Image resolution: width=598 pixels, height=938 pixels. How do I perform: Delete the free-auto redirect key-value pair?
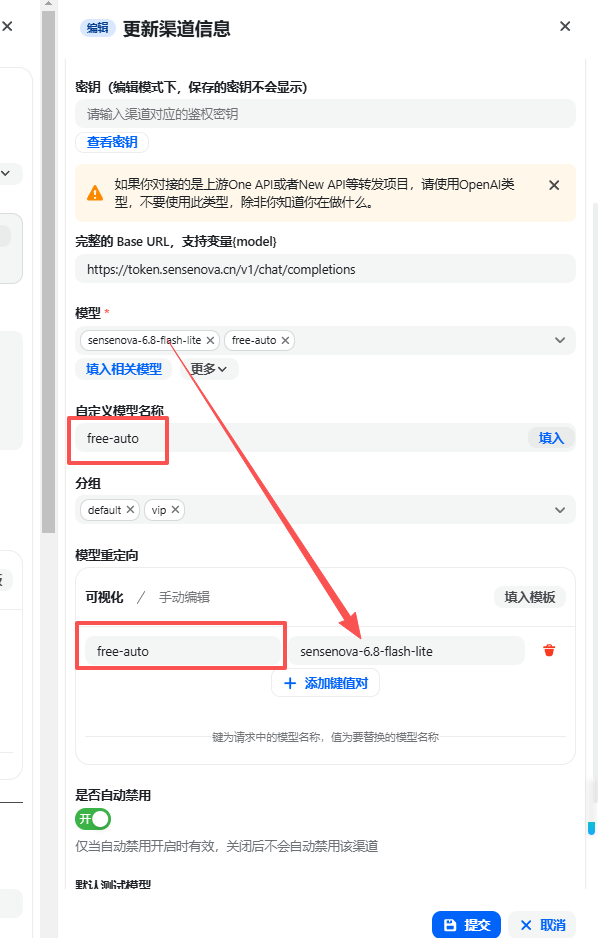coord(549,650)
